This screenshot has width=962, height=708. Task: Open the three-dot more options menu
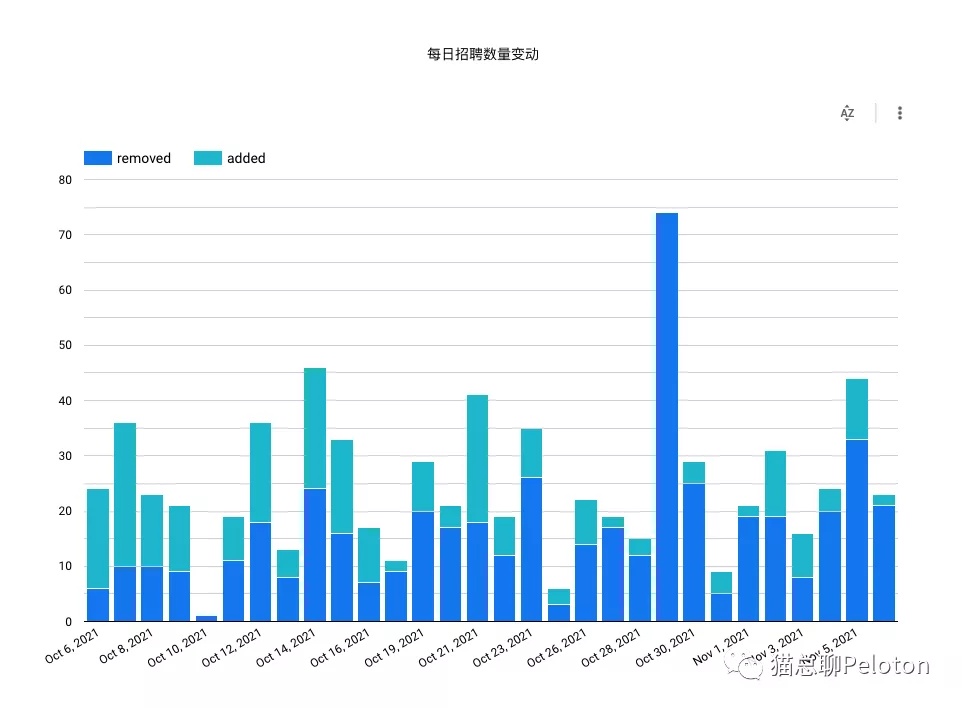(899, 113)
